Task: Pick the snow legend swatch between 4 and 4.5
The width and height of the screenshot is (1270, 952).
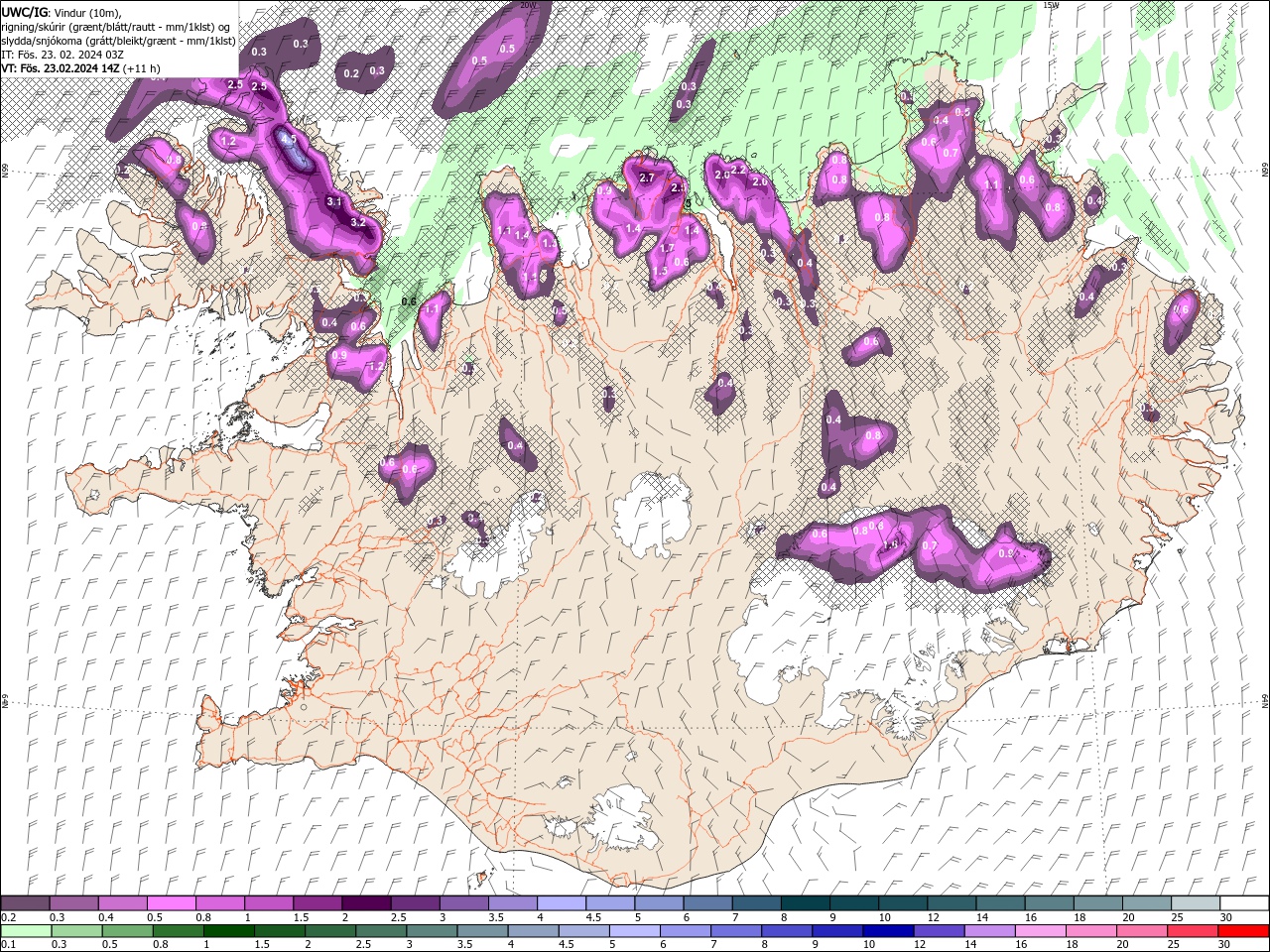Action: (561, 903)
